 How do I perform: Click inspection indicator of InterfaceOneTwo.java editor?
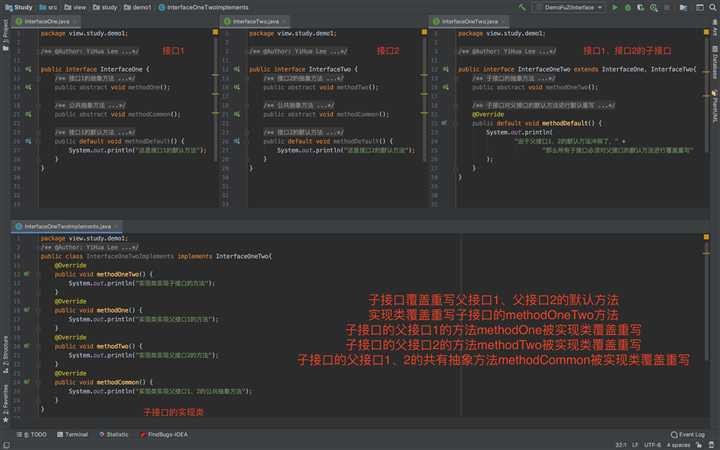(x=706, y=32)
